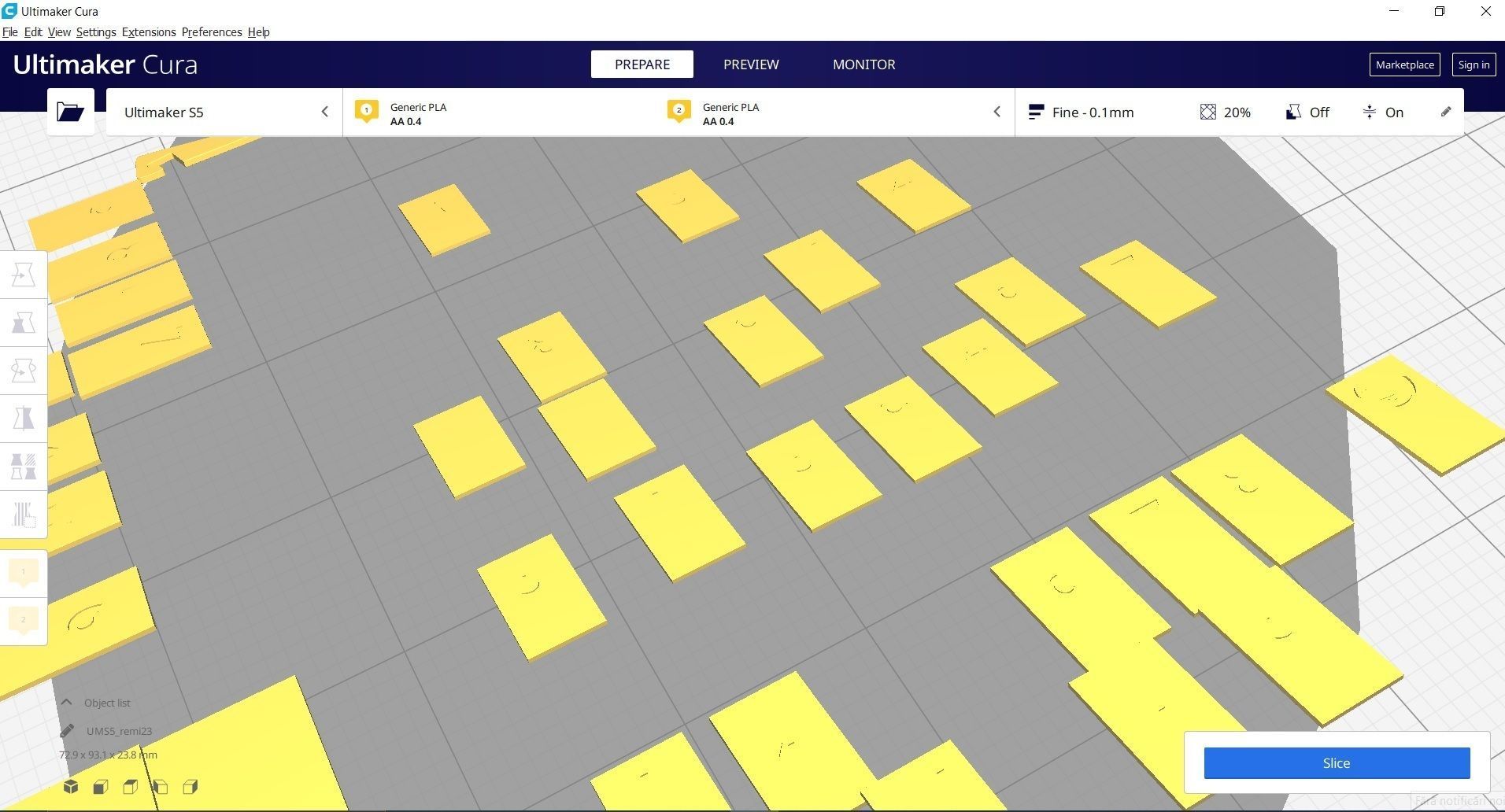Select the Scale tool
This screenshot has width=1505, height=812.
pos(24,323)
